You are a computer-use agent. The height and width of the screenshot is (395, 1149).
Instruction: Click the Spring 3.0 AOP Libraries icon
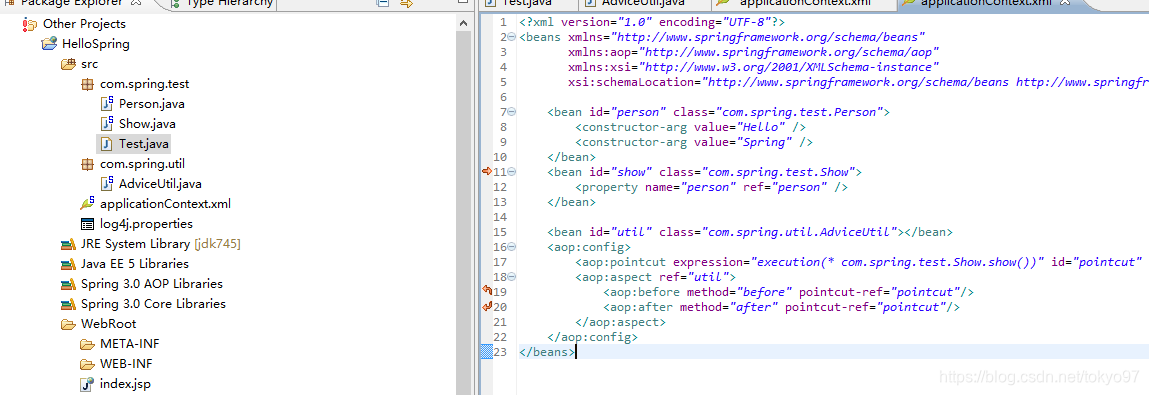(x=68, y=284)
